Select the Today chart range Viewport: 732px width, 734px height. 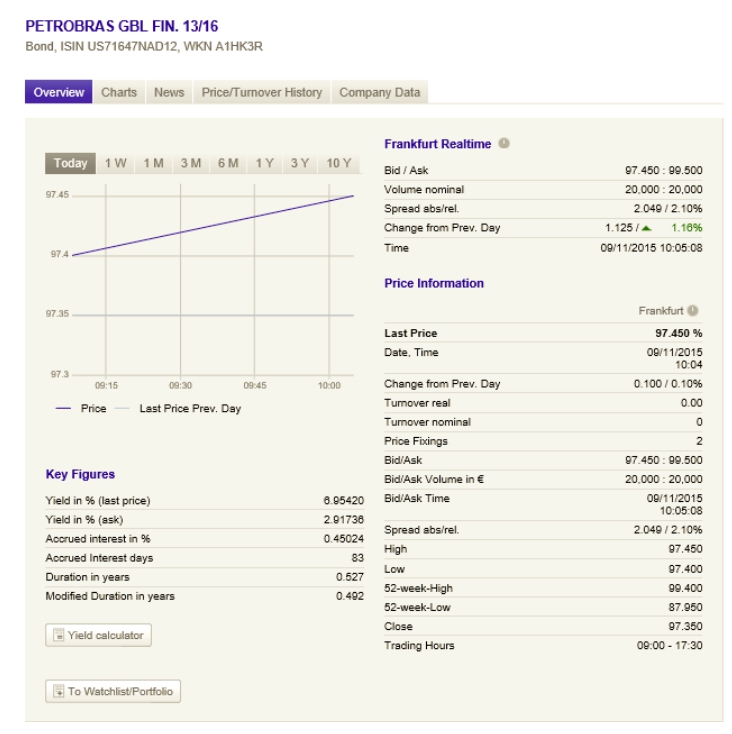click(70, 163)
